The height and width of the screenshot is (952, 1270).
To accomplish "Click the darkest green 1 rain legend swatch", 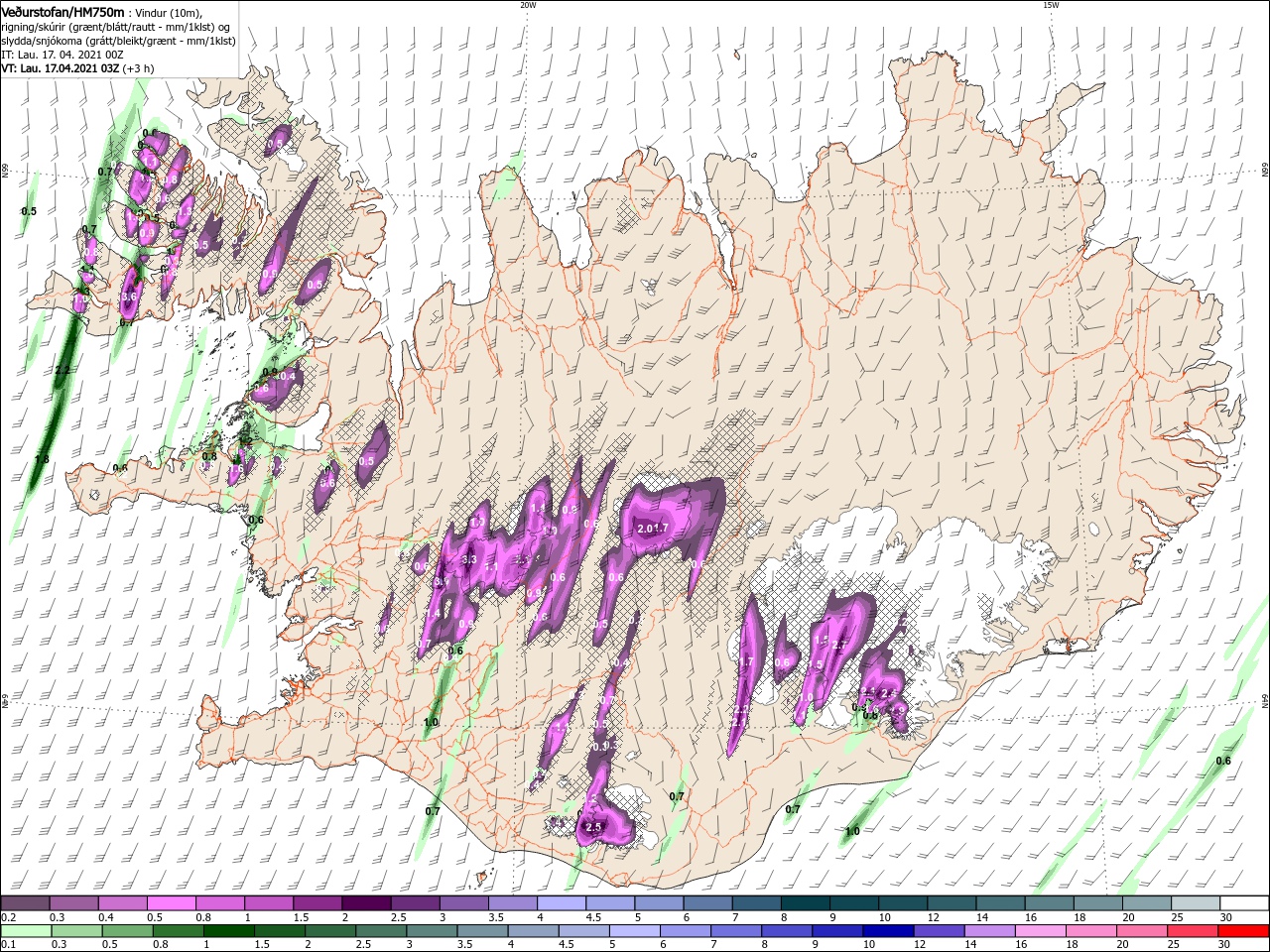I will coord(228,931).
